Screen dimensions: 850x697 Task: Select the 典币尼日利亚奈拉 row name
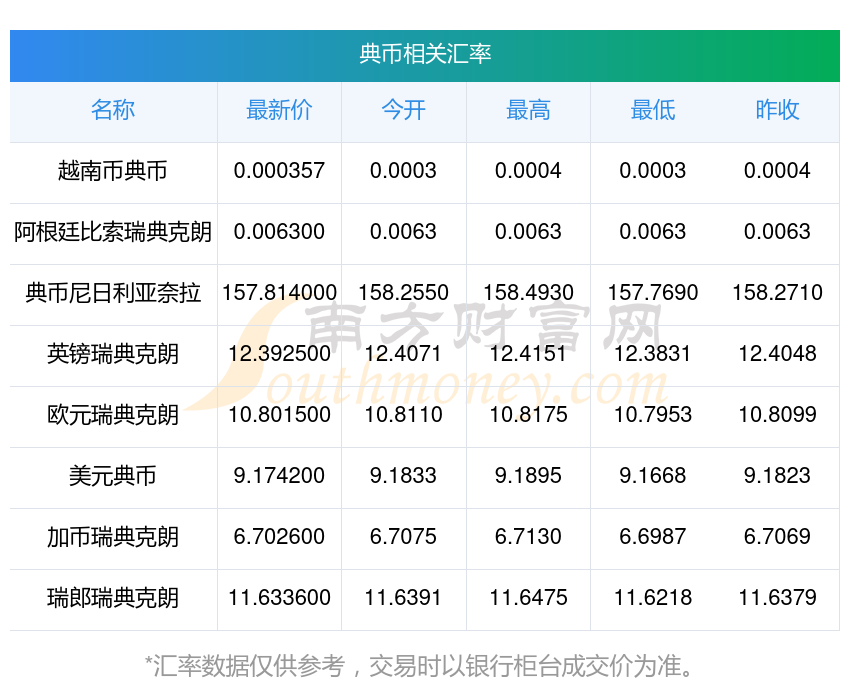pyautogui.click(x=113, y=293)
